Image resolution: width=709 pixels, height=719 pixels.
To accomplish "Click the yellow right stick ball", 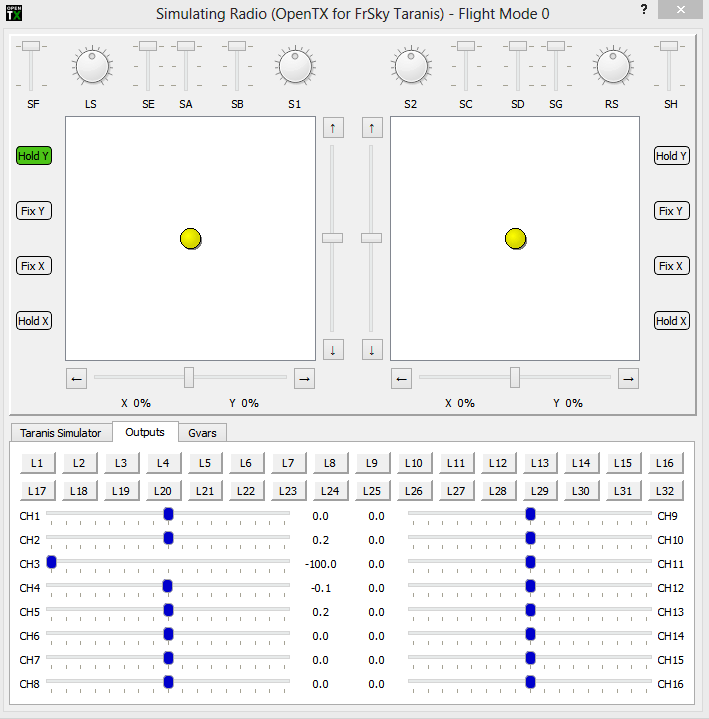I will [x=515, y=238].
